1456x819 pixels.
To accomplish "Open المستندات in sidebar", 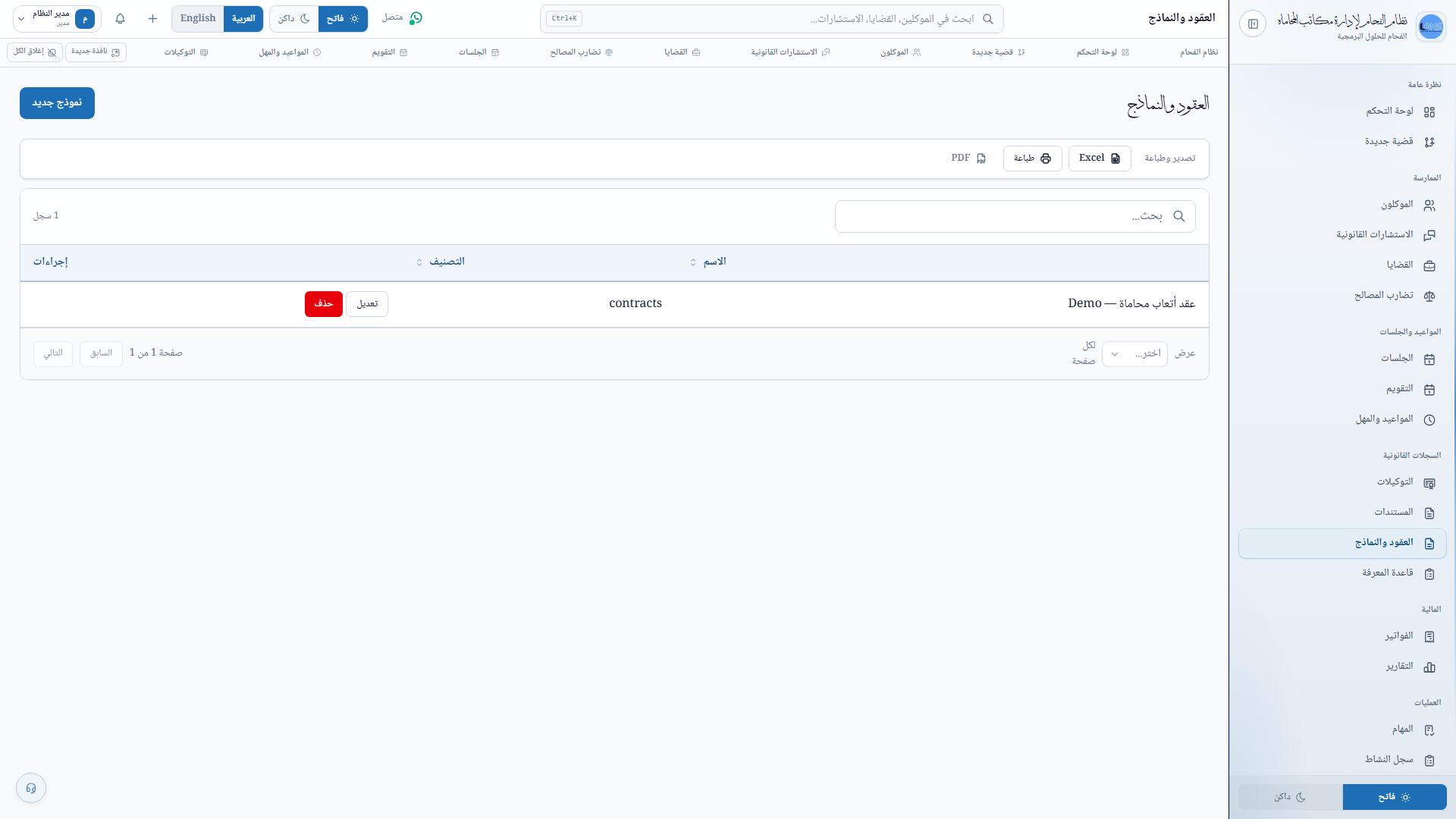I will pyautogui.click(x=1342, y=513).
